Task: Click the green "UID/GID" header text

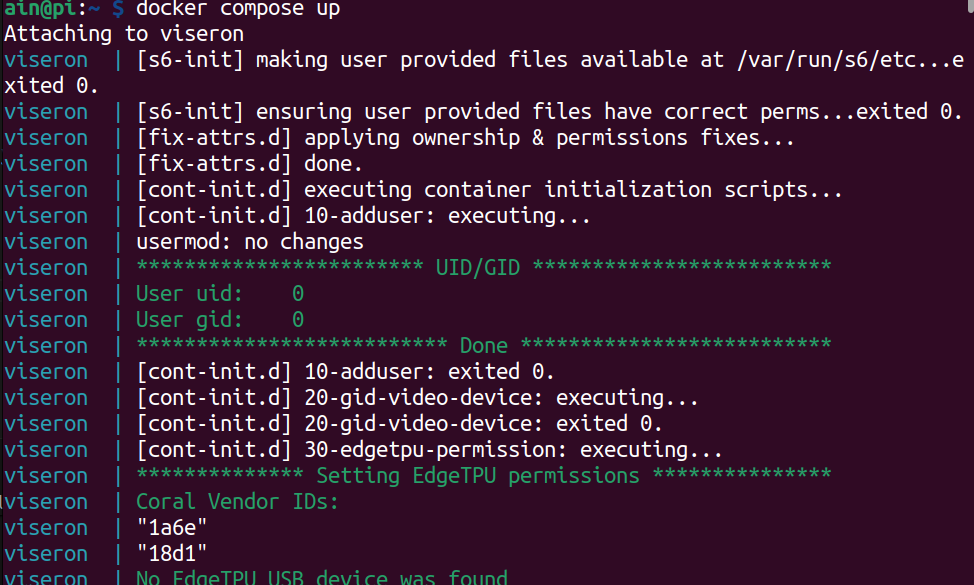Action: pos(484,268)
